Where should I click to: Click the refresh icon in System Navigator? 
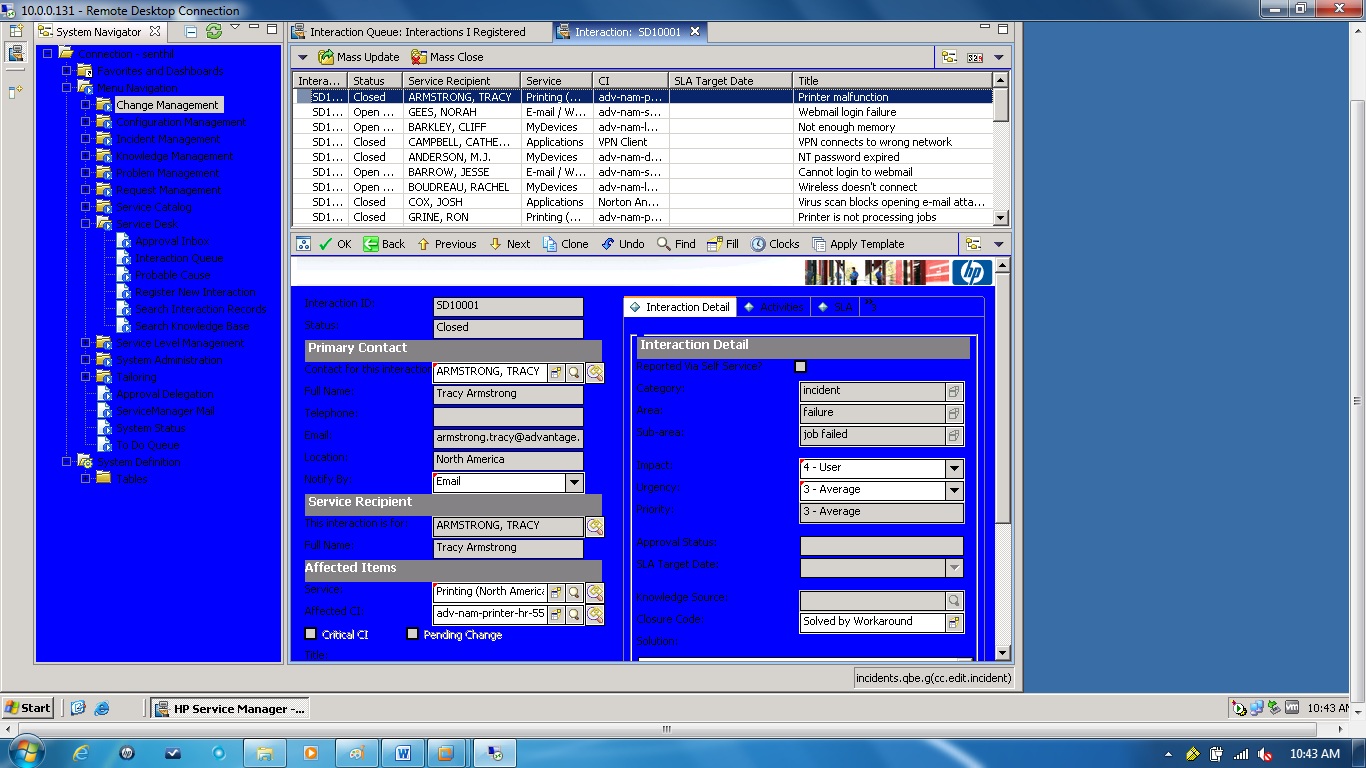[212, 31]
